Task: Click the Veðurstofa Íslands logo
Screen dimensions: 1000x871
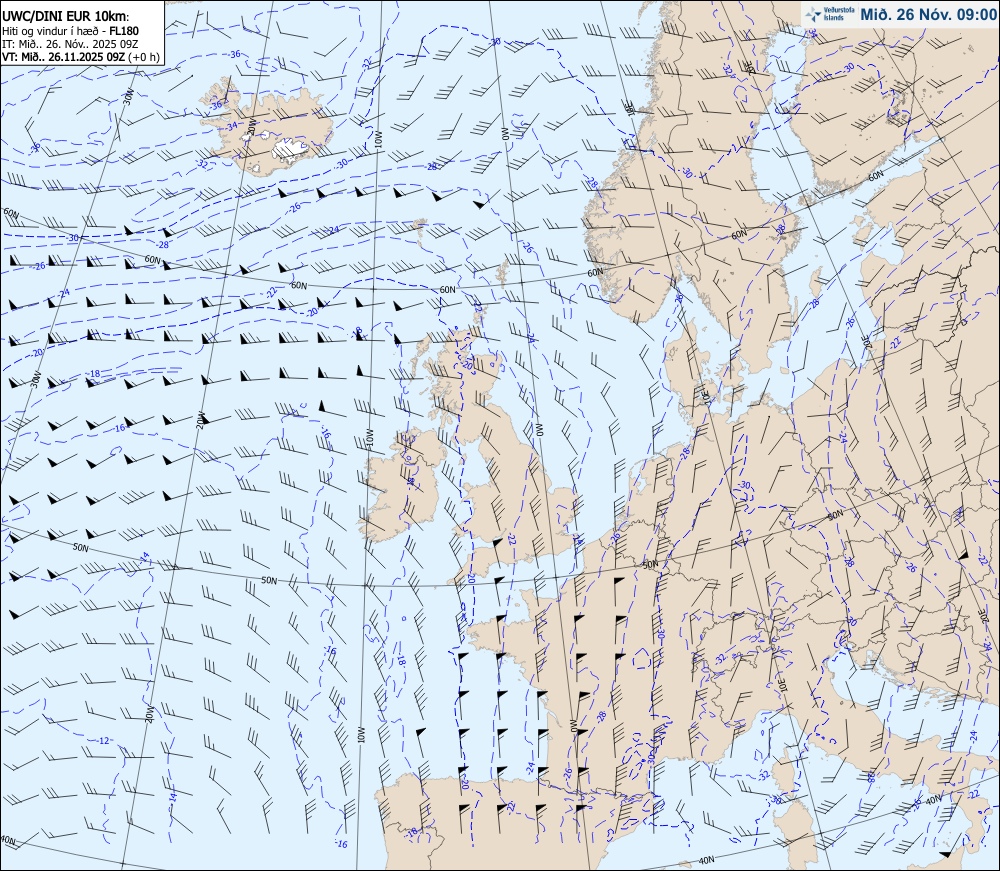Action: pyautogui.click(x=830, y=14)
